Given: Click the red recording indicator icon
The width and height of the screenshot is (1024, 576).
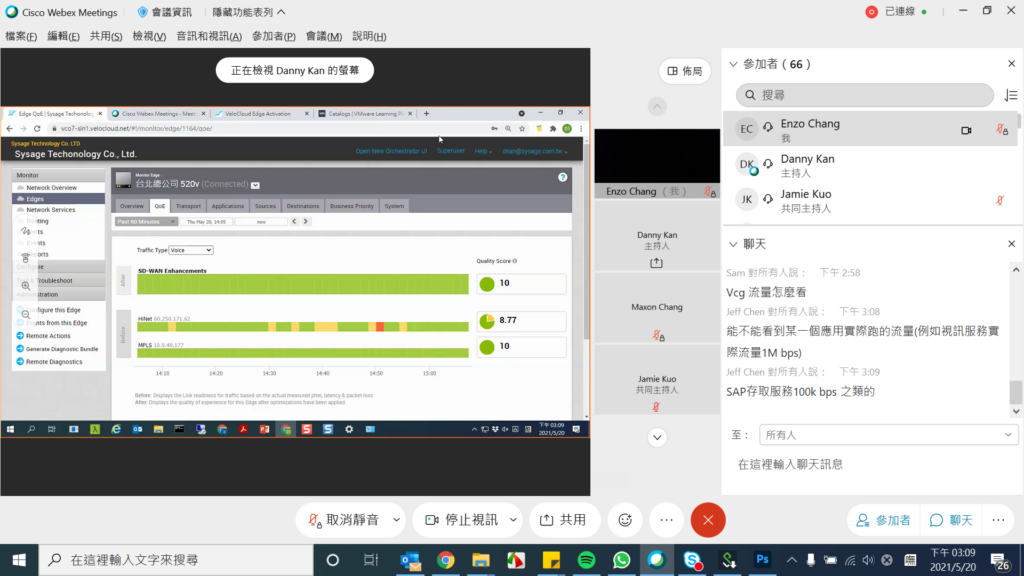Looking at the screenshot, I should 871,12.
